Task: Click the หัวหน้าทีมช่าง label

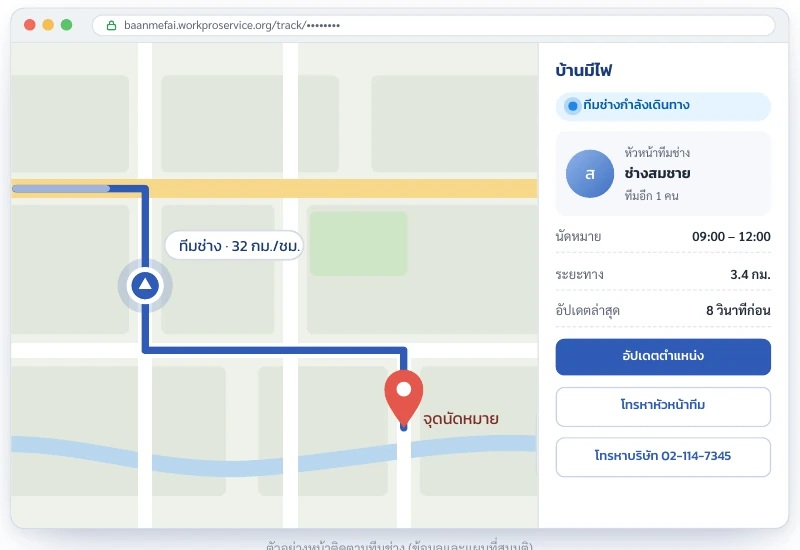Action: (657, 153)
